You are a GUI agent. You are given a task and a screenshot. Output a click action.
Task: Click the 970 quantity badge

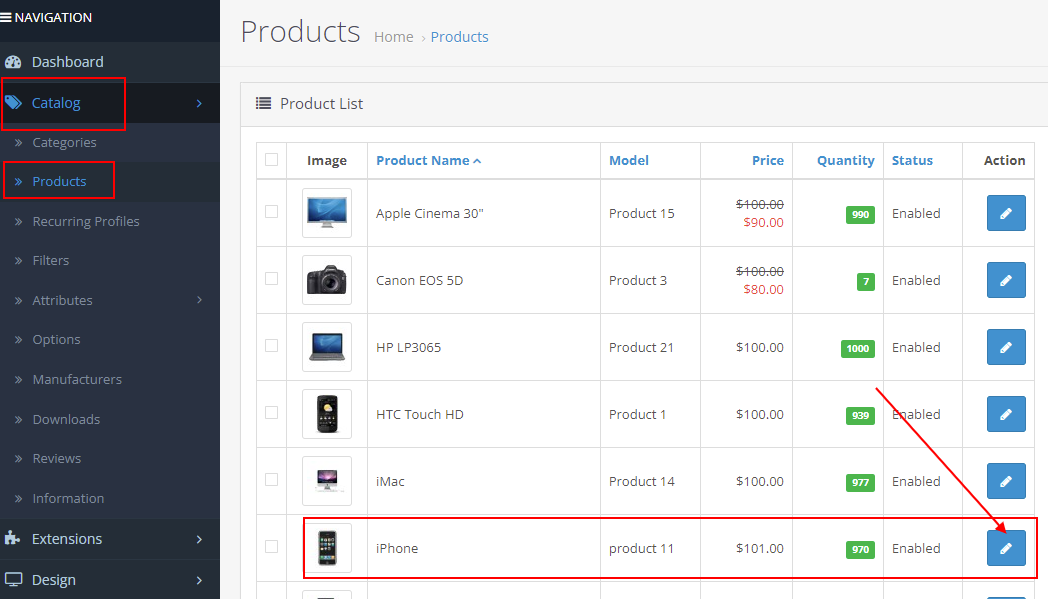click(x=860, y=550)
